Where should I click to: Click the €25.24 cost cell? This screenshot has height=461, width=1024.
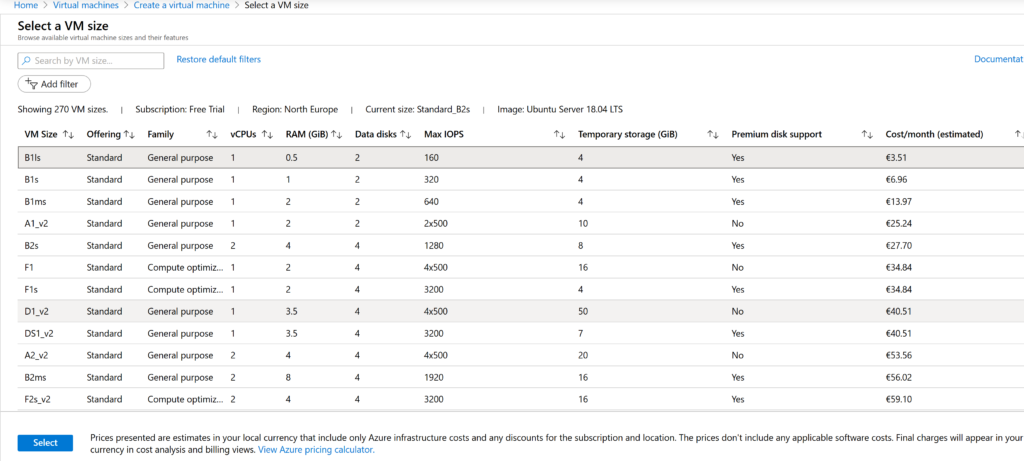pyautogui.click(x=899, y=223)
